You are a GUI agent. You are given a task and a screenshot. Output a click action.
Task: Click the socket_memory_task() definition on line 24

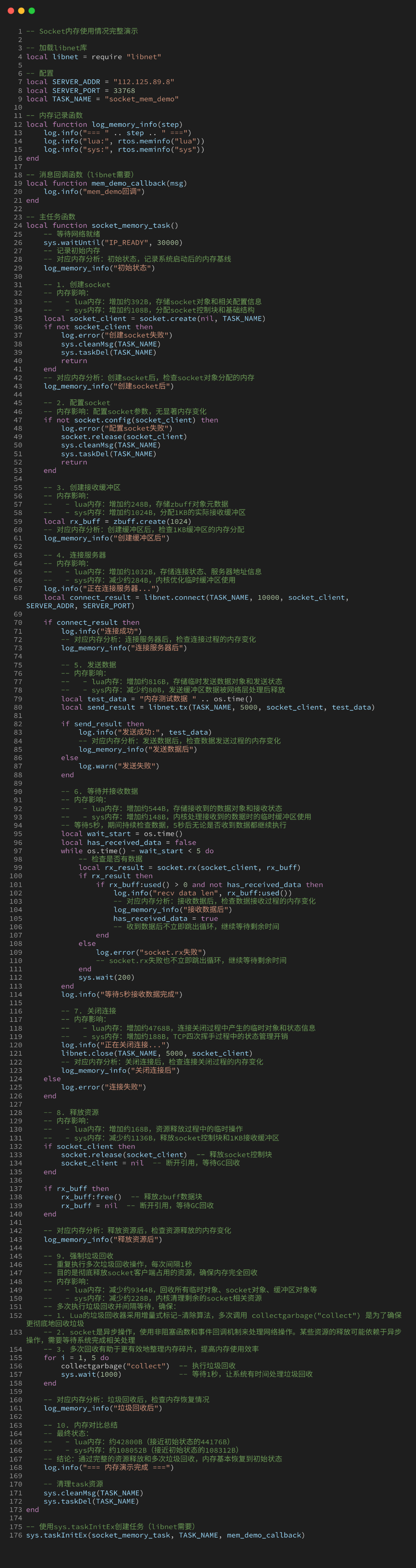135,225
